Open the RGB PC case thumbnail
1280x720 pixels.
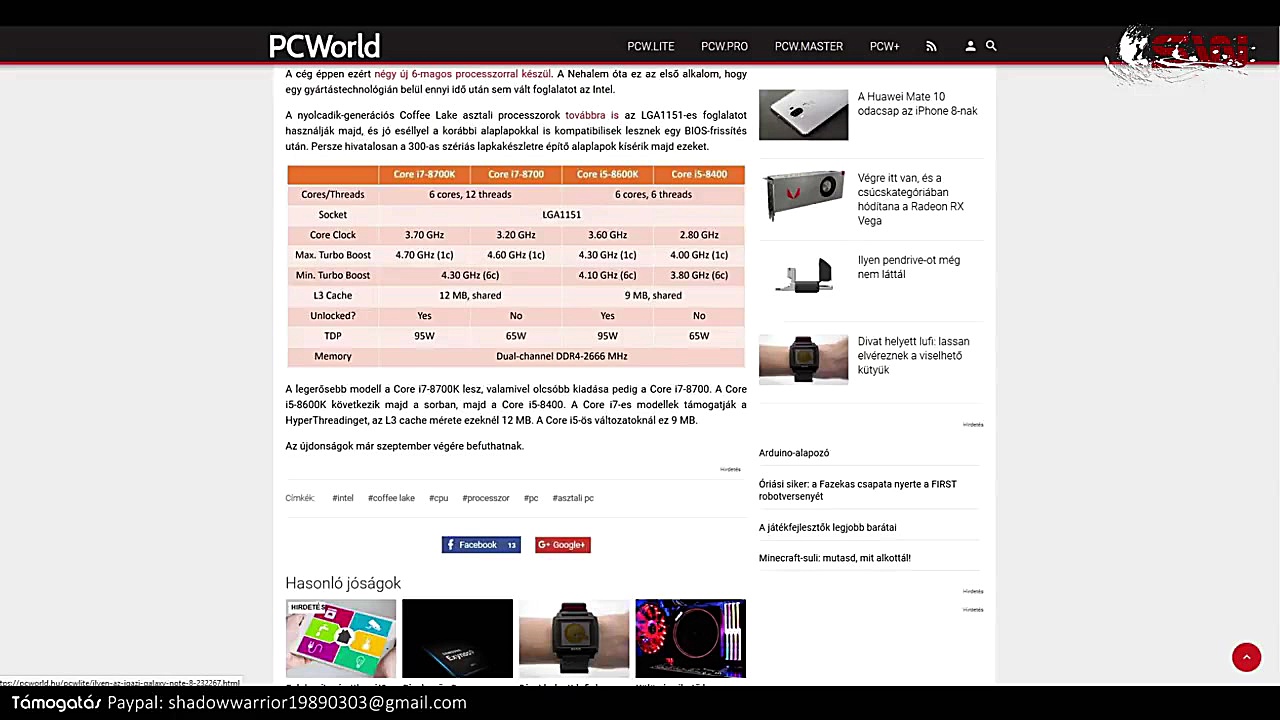pos(690,638)
